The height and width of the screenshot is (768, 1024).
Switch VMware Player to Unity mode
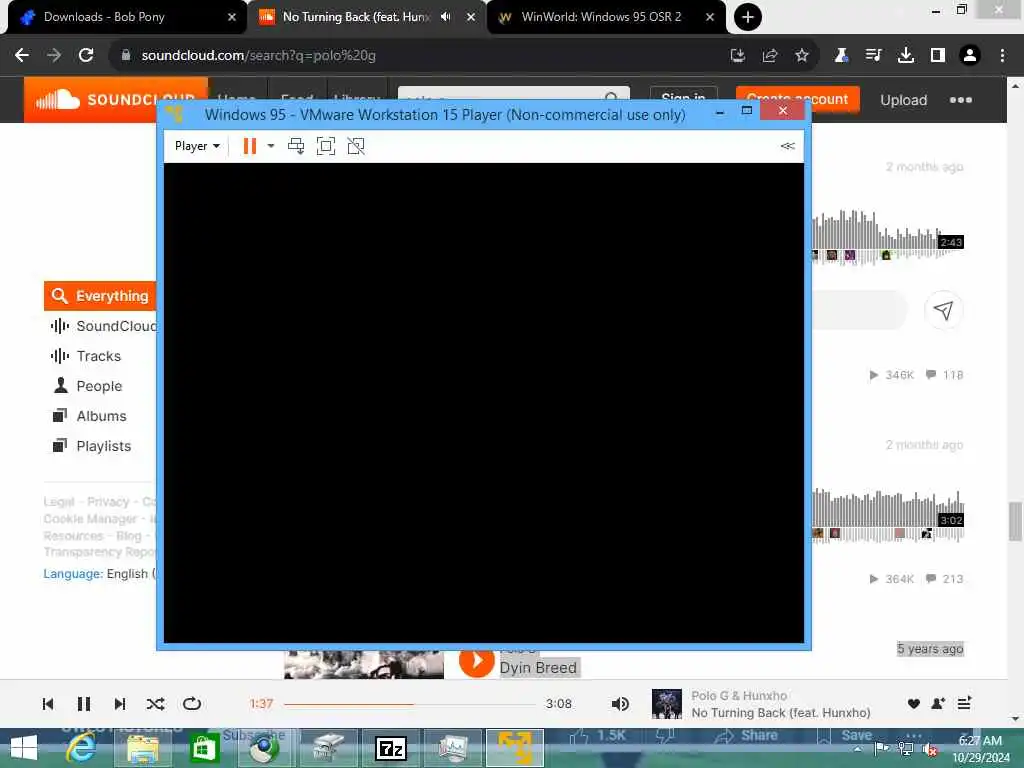356,146
